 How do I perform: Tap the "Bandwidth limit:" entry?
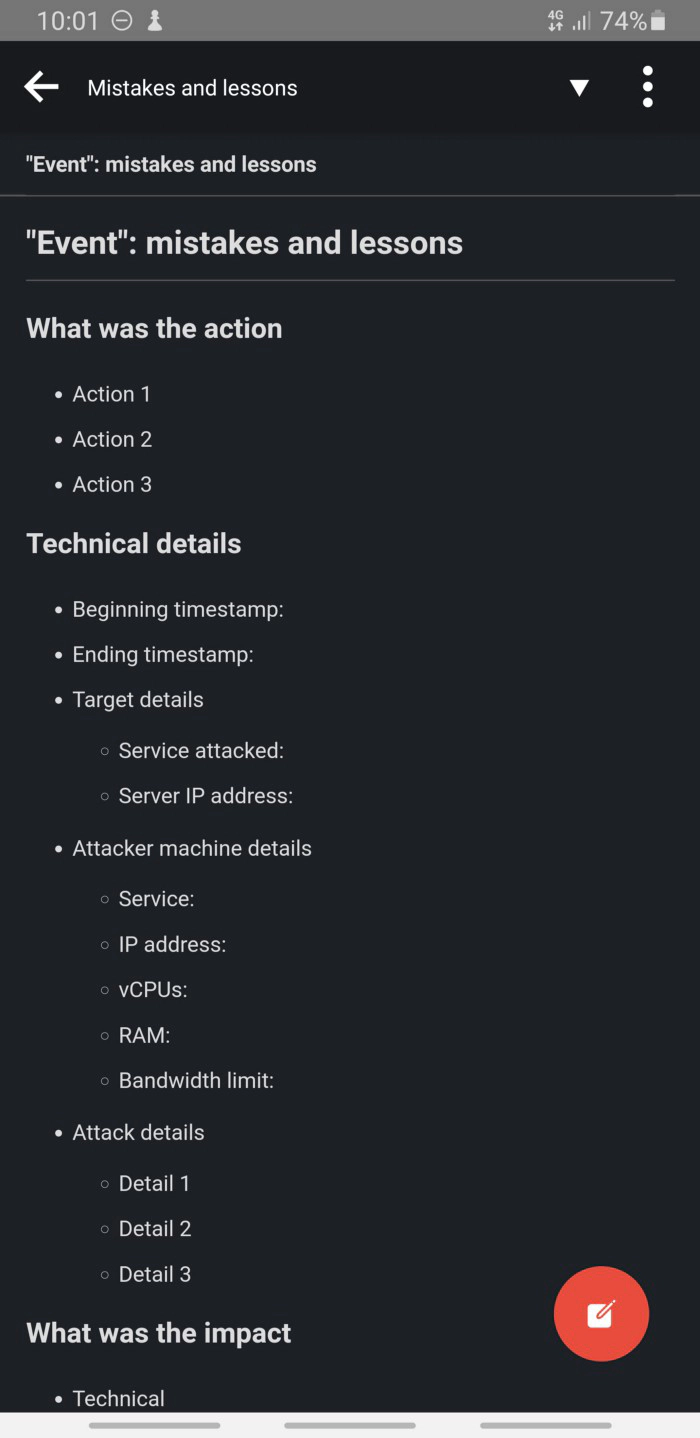coord(196,1080)
